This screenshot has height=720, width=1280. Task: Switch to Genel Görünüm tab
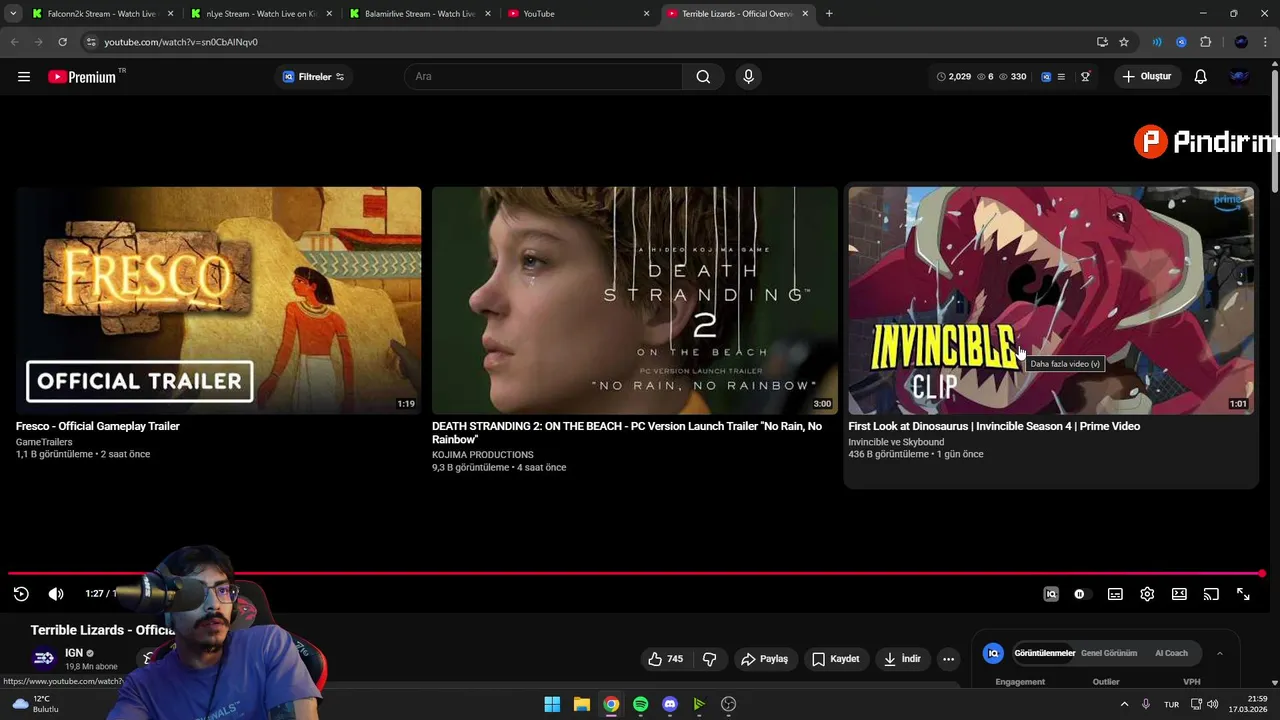coord(1109,653)
